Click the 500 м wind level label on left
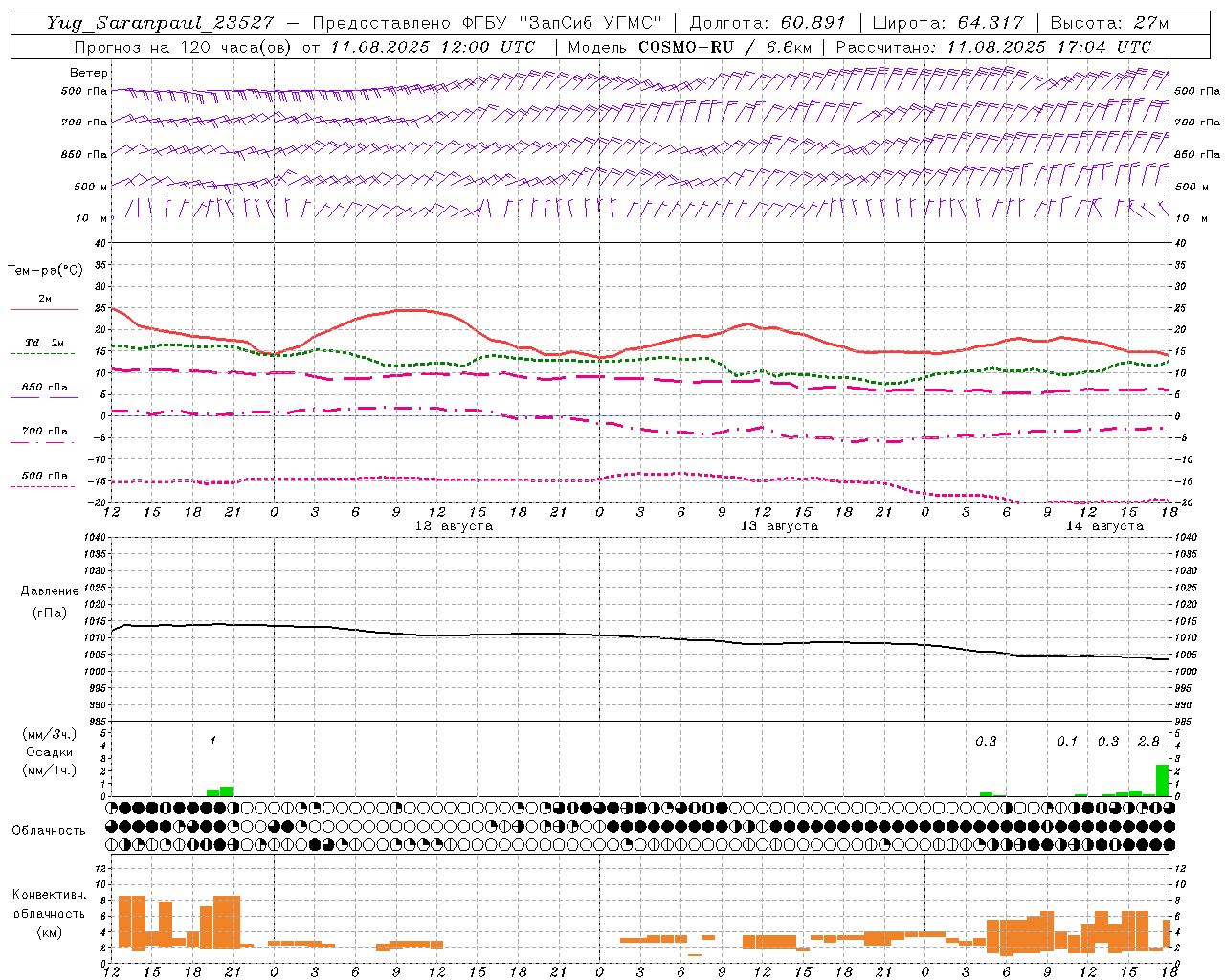This screenshot has width=1225, height=980. coord(92,187)
